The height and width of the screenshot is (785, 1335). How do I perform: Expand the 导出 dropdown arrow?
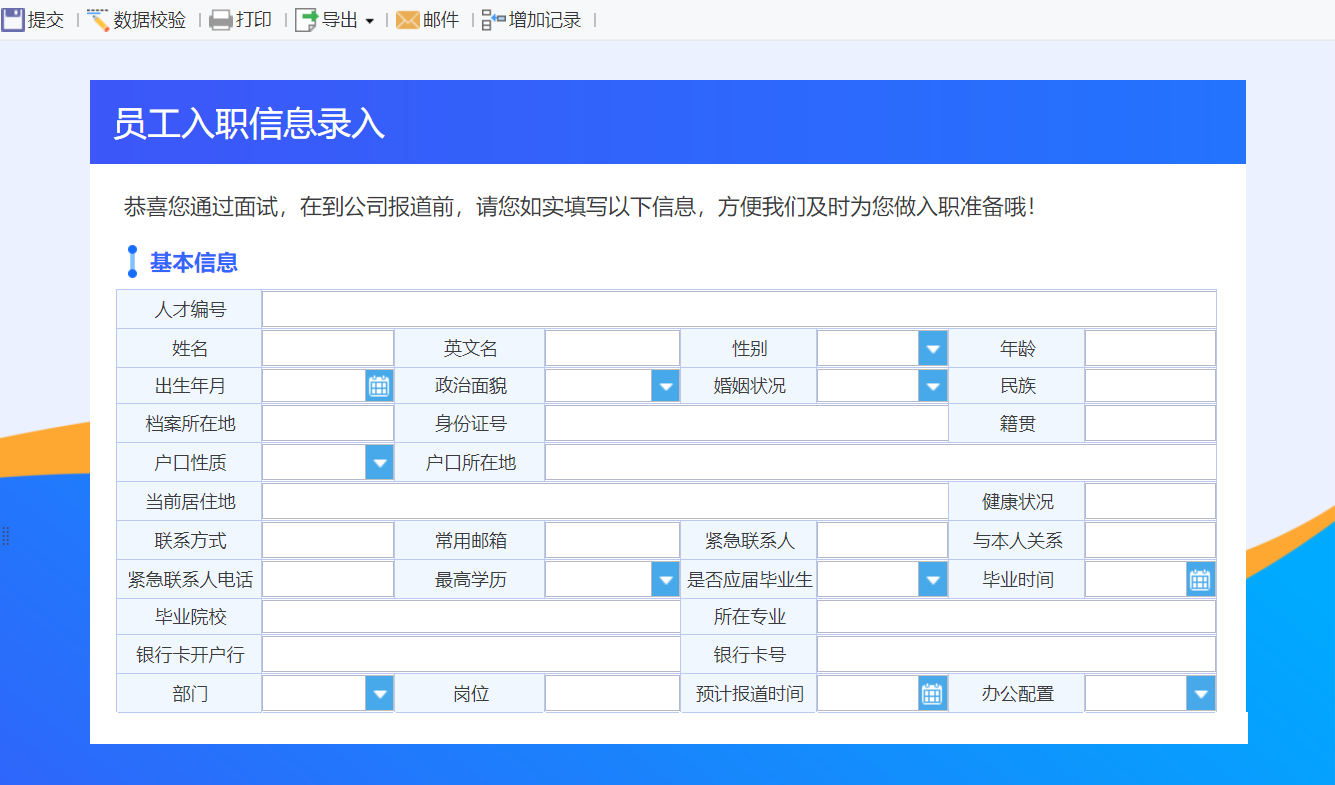[369, 21]
